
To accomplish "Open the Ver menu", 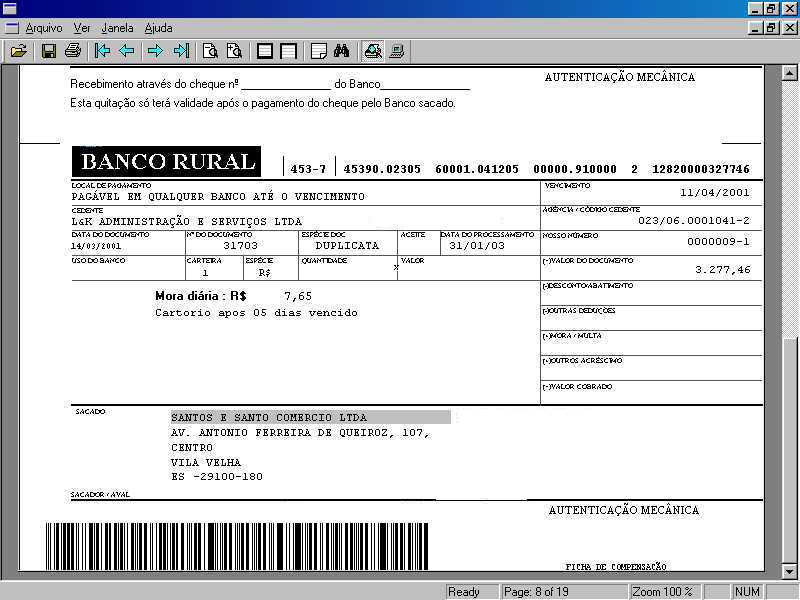I will 82,28.
